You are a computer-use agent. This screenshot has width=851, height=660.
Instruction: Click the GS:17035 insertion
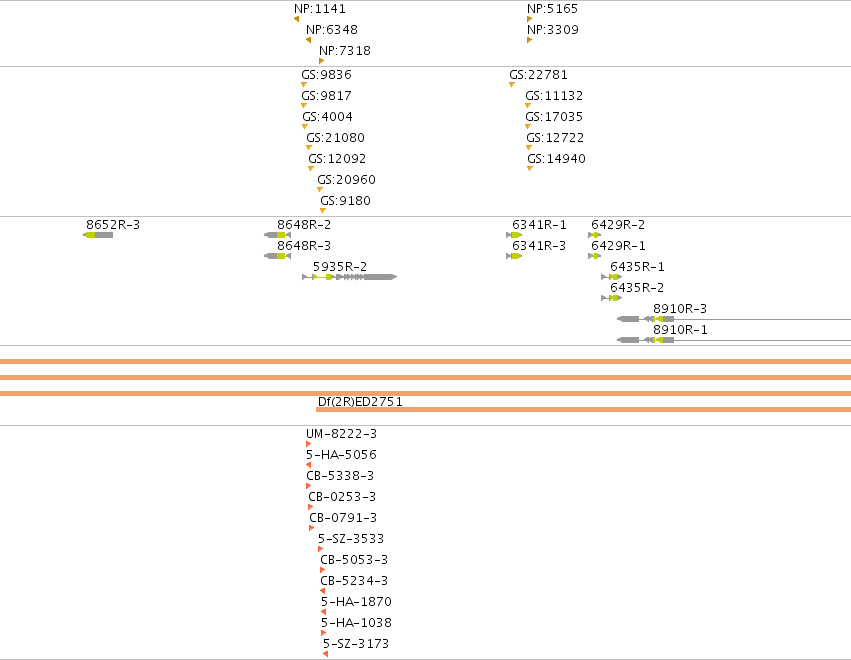click(554, 117)
